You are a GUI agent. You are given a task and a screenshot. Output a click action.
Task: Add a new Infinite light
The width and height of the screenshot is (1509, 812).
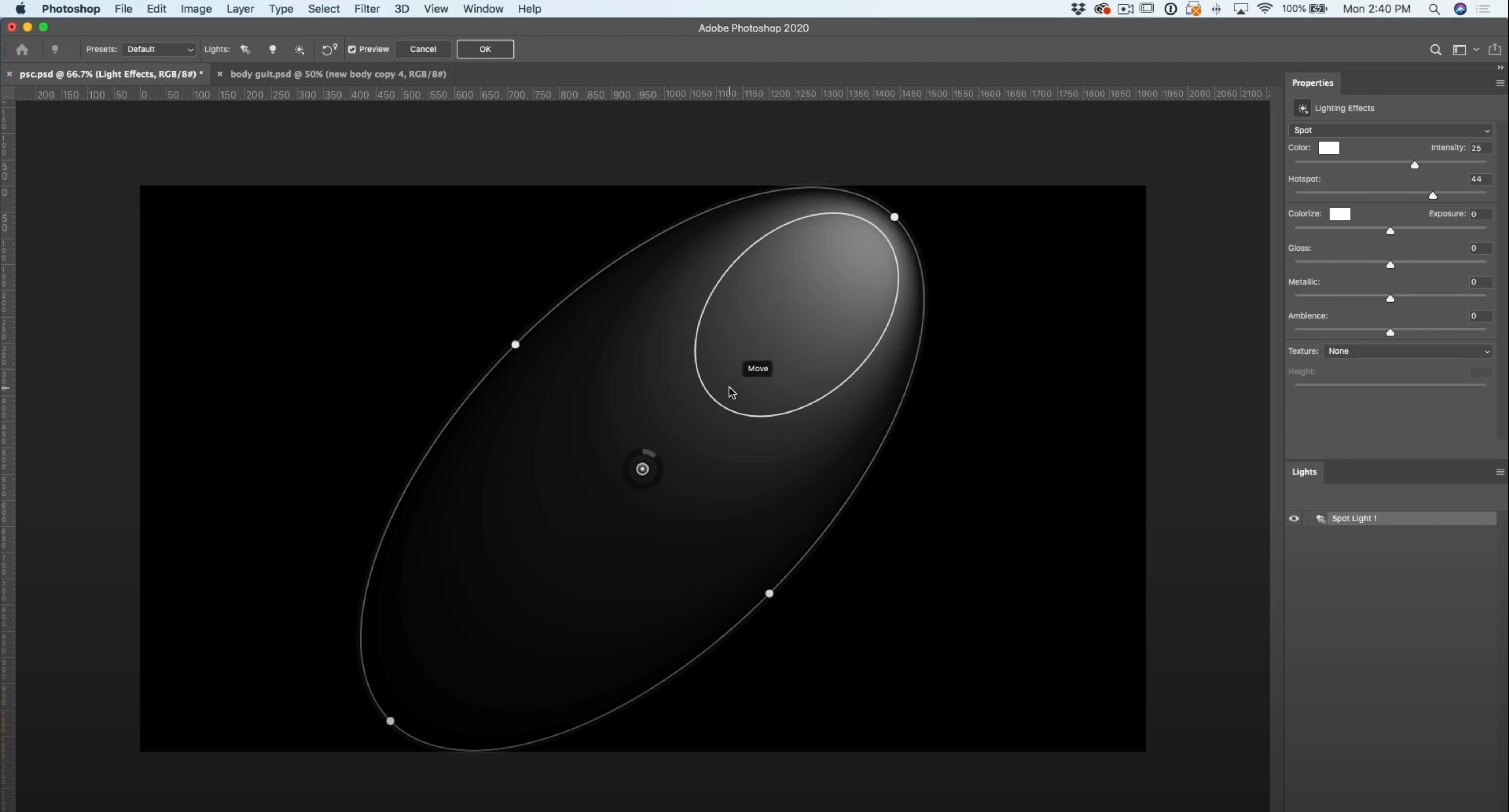pyautogui.click(x=299, y=50)
